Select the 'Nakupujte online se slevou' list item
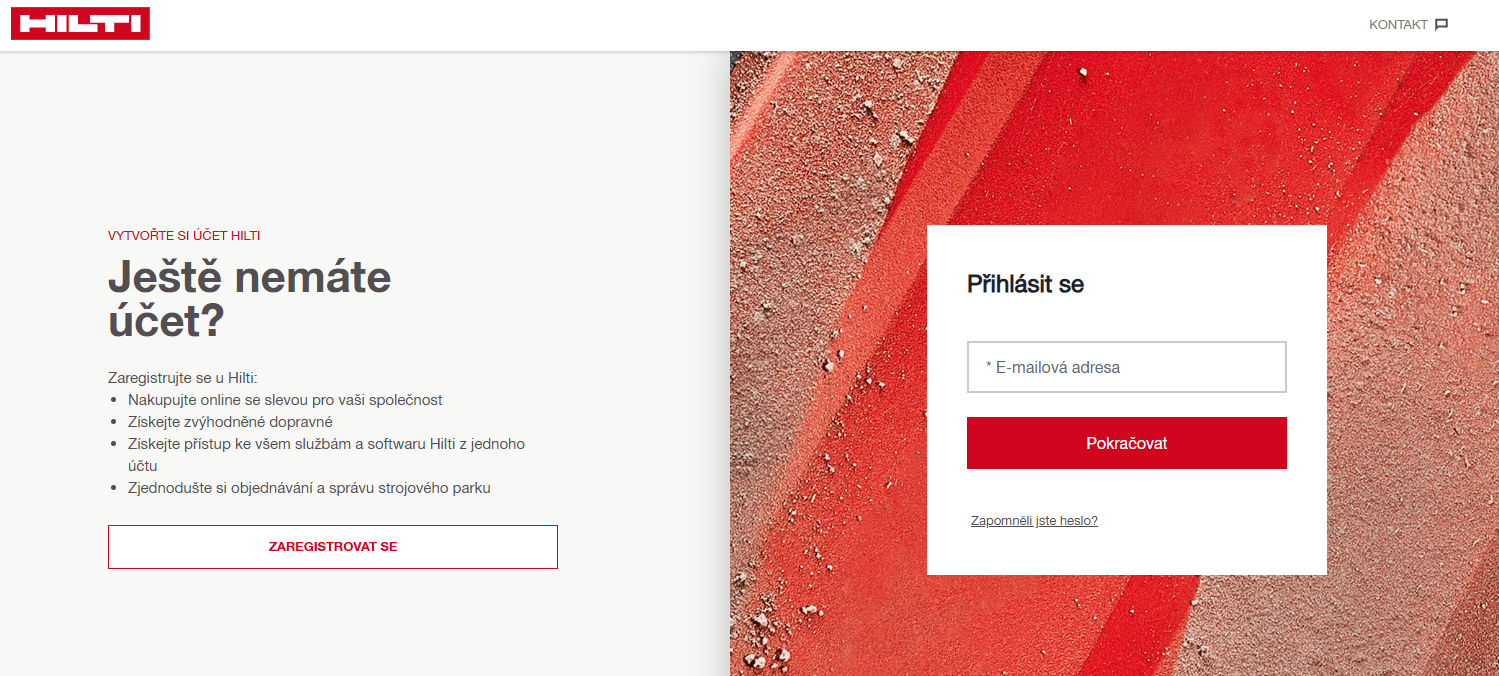 [x=285, y=400]
